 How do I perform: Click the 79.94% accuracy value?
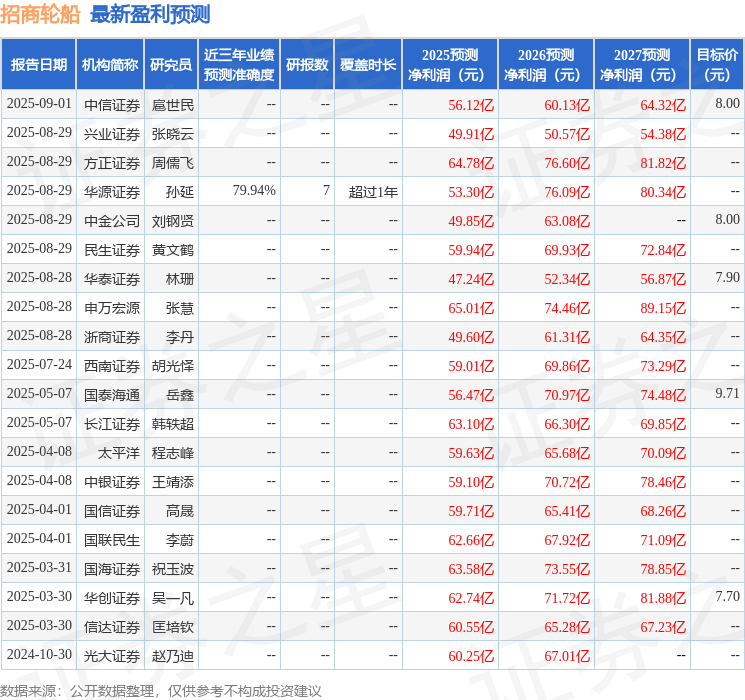click(253, 191)
